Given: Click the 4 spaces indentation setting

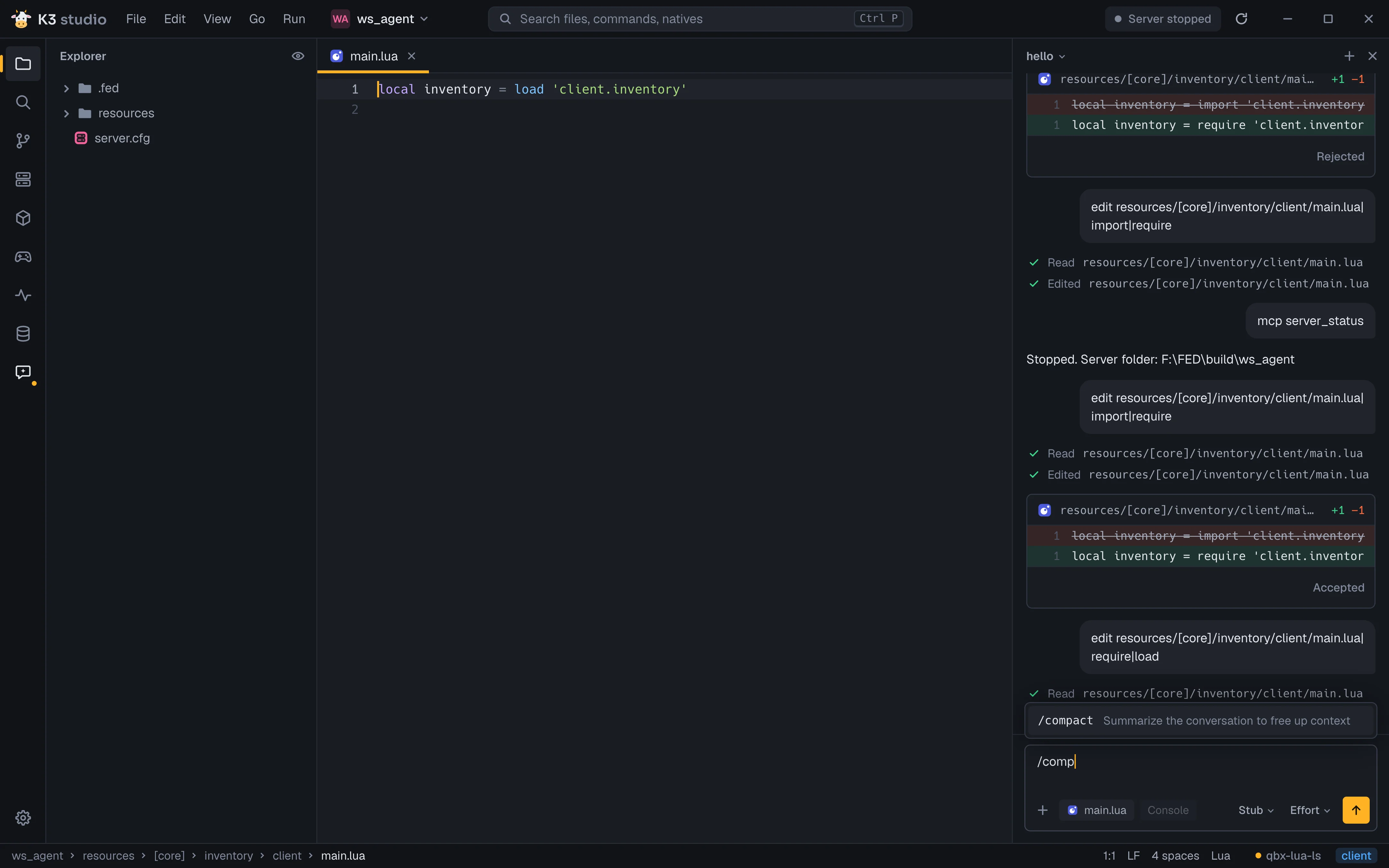Looking at the screenshot, I should 1175,855.
